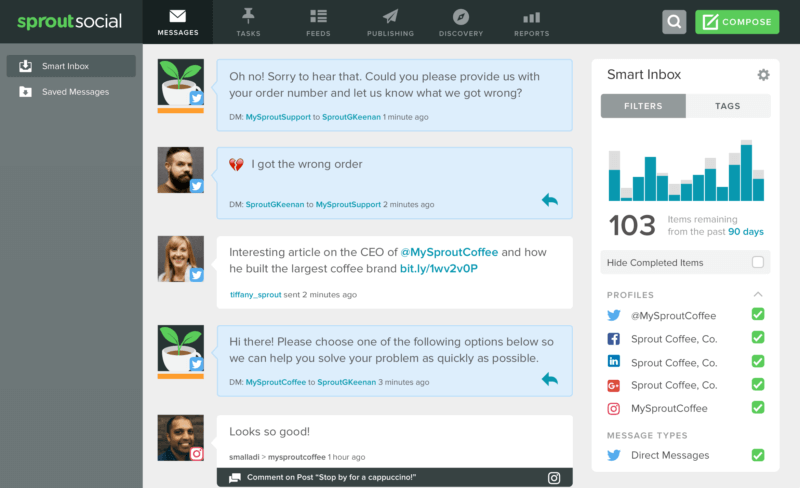This screenshot has height=488, width=800.
Task: Open the bit.ly/1wv2v0P link
Action: (x=439, y=269)
